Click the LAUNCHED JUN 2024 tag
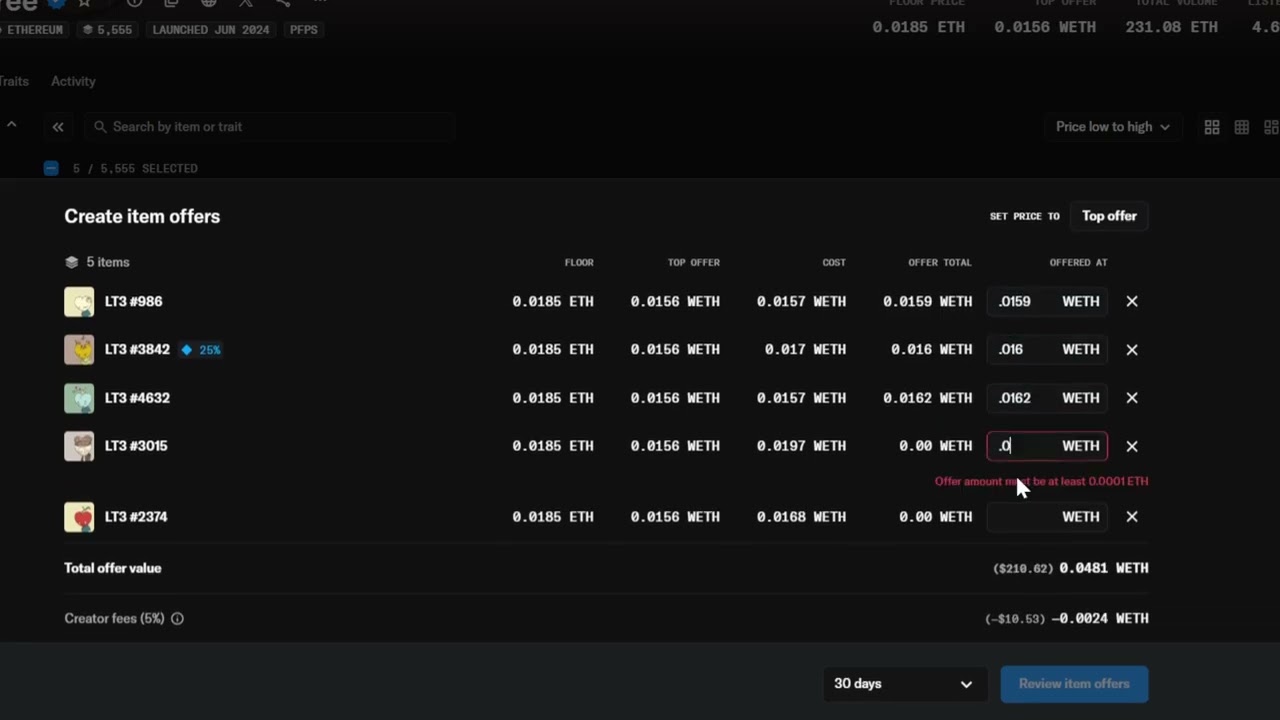The image size is (1280, 720). [211, 30]
